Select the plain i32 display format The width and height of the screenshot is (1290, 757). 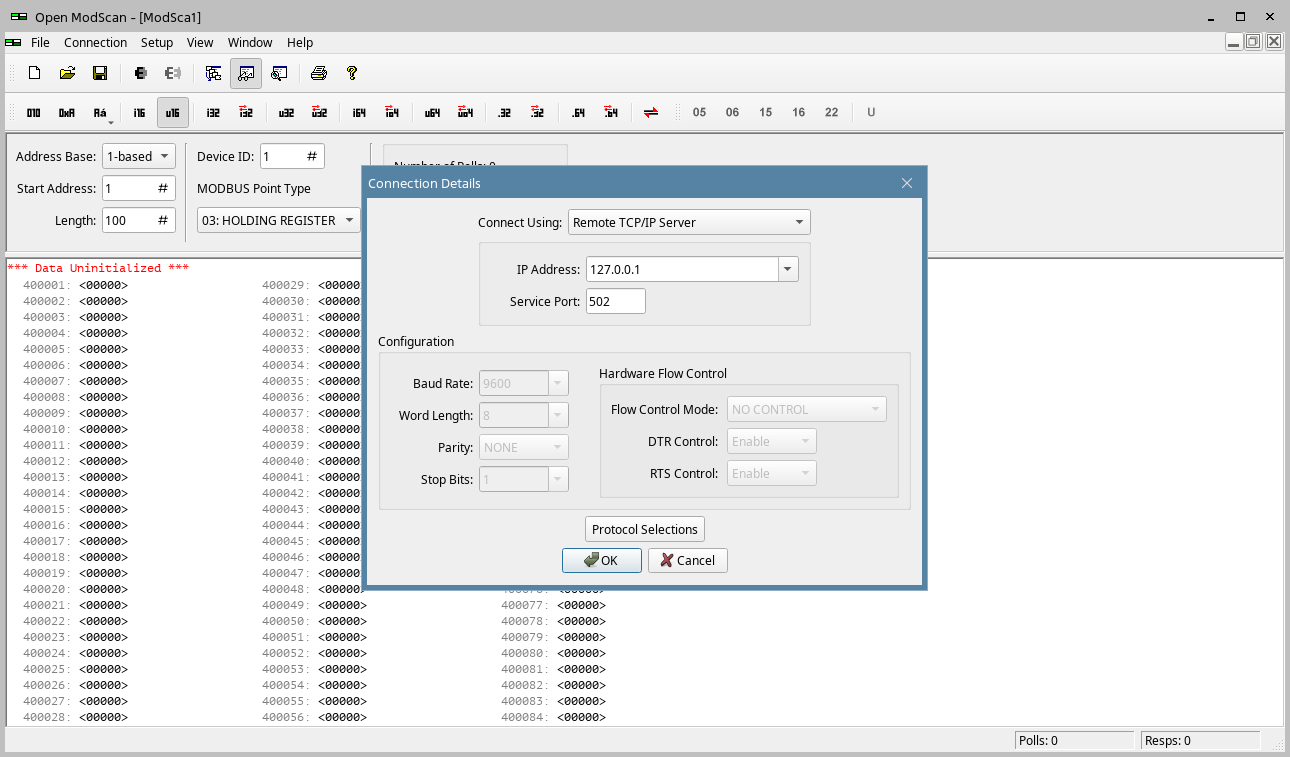[x=213, y=113]
